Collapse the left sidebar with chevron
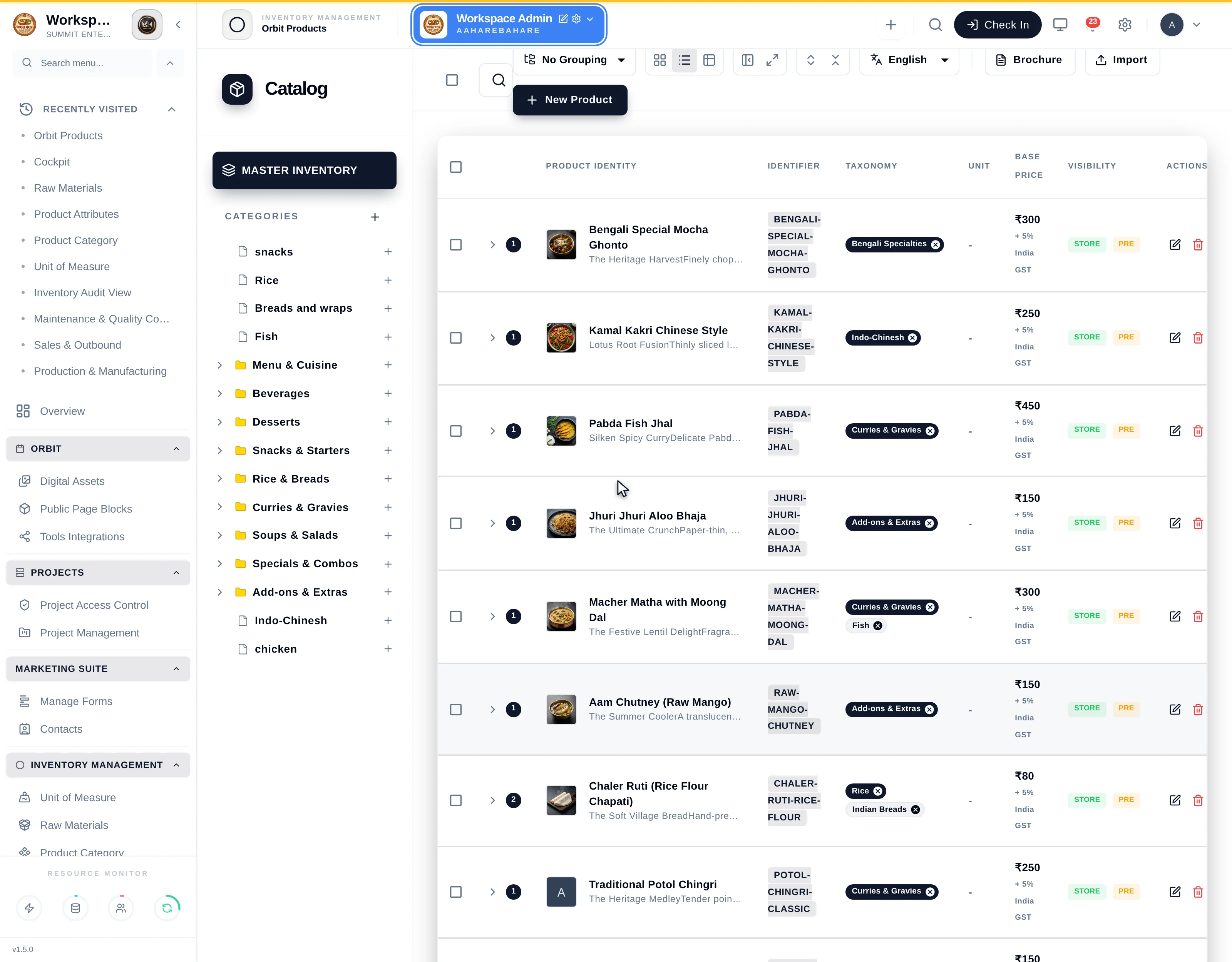Screen dimensions: 1232x962 pos(178,25)
